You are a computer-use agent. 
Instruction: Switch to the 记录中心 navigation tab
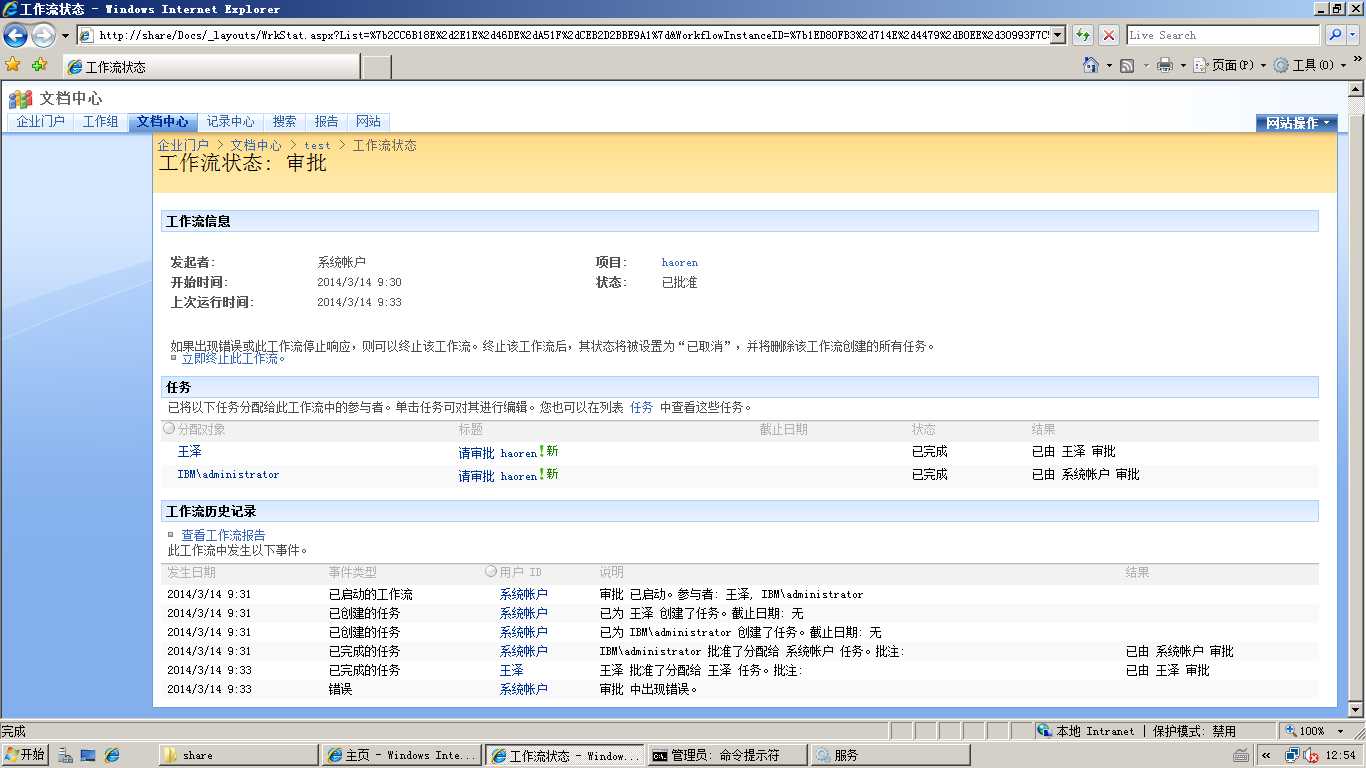pos(230,121)
